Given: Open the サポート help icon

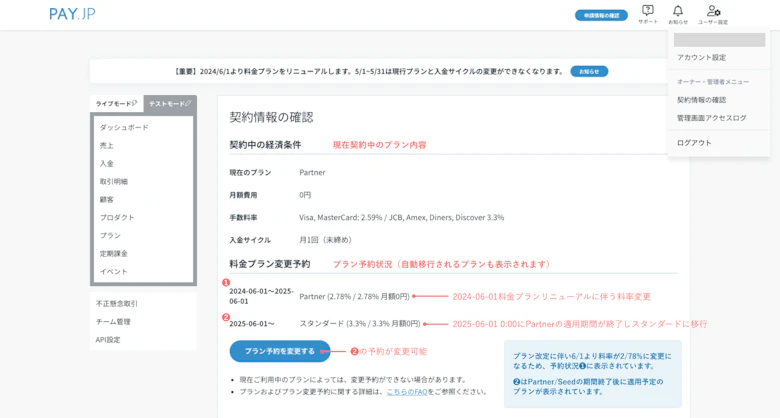Looking at the screenshot, I should [648, 13].
